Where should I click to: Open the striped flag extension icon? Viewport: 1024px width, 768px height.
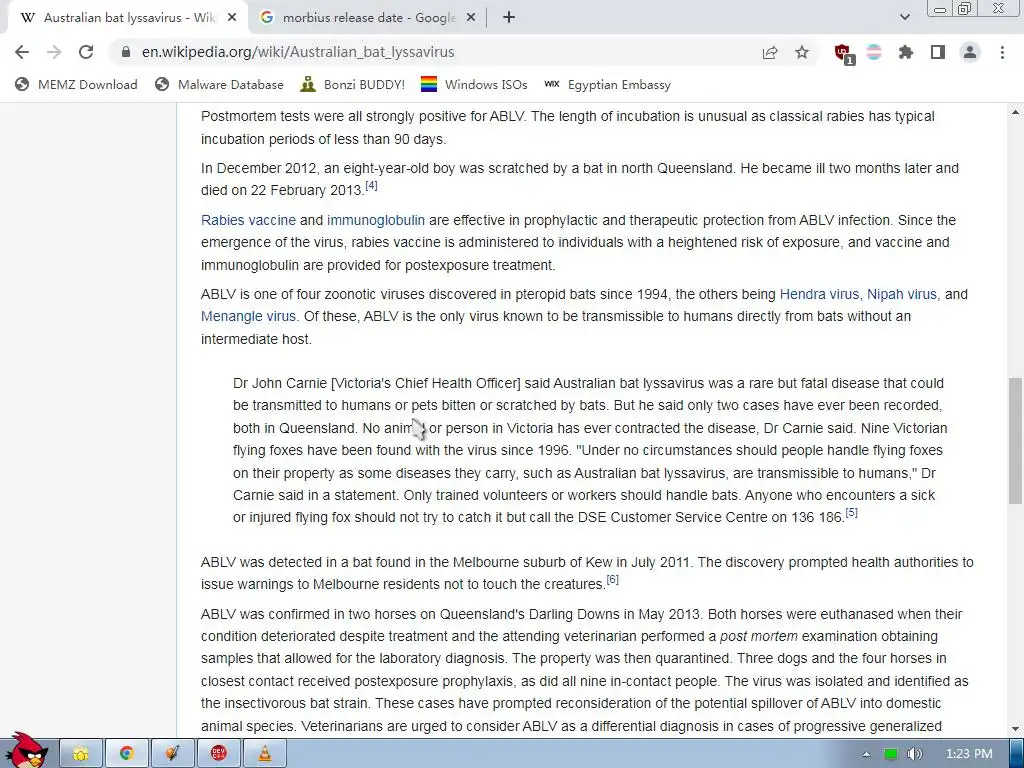tap(874, 52)
